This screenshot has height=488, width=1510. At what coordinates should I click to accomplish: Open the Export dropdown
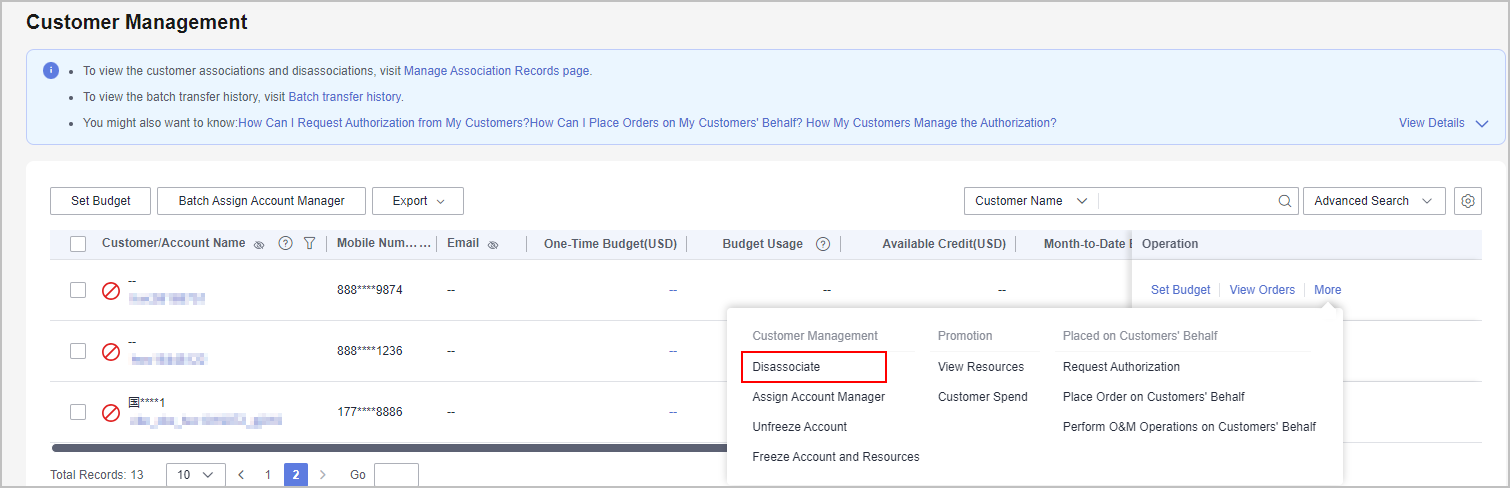tap(417, 201)
